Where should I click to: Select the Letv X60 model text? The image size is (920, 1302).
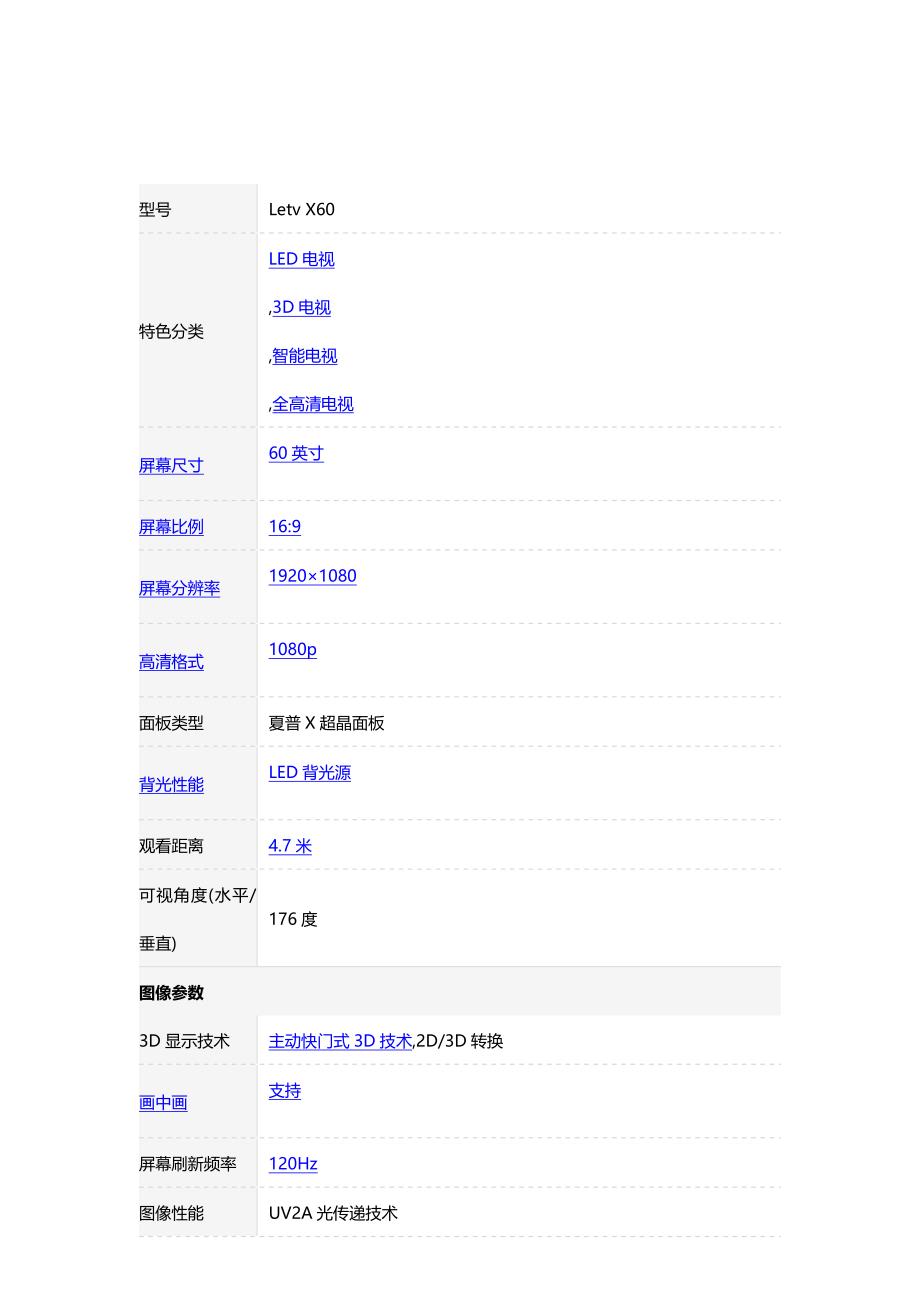(x=302, y=210)
